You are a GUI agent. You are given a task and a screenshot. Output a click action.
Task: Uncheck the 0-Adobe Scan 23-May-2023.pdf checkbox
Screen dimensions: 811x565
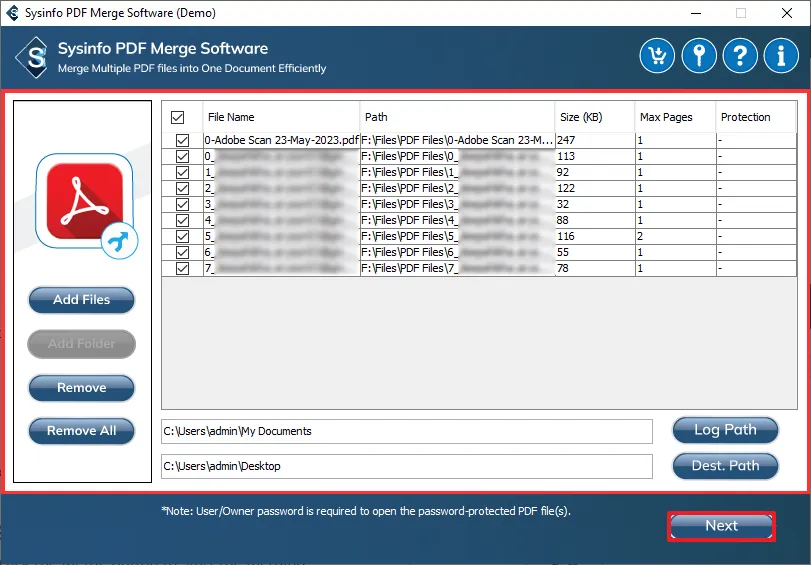point(182,141)
